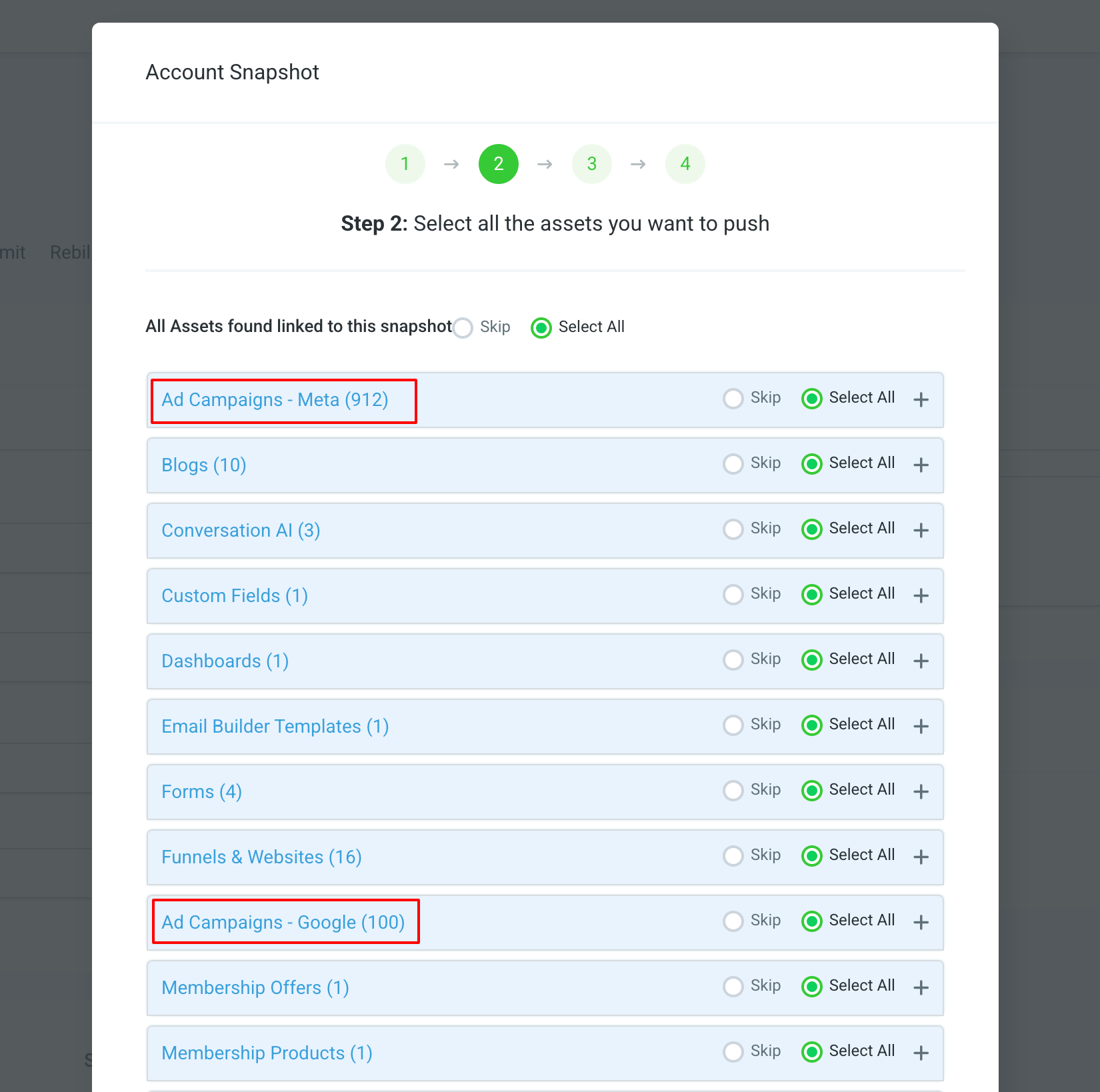Expand Ad Campaigns - Google with plus icon
Viewport: 1100px width, 1092px height.
921,923
